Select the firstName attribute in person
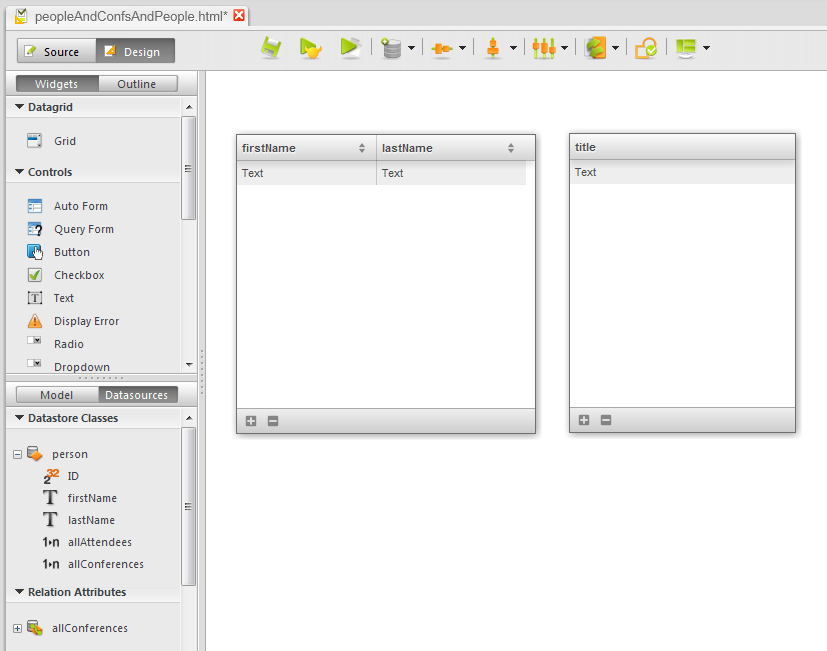The image size is (827, 651). 92,498
